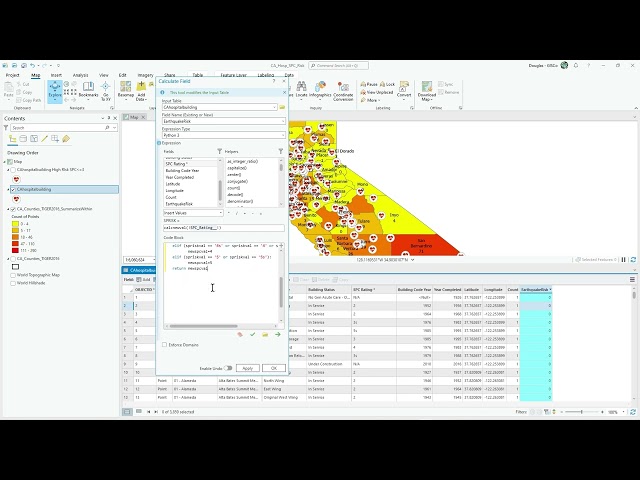The width and height of the screenshot is (640, 480).
Task: Click the verify expression green checkmark
Action: [253, 334]
